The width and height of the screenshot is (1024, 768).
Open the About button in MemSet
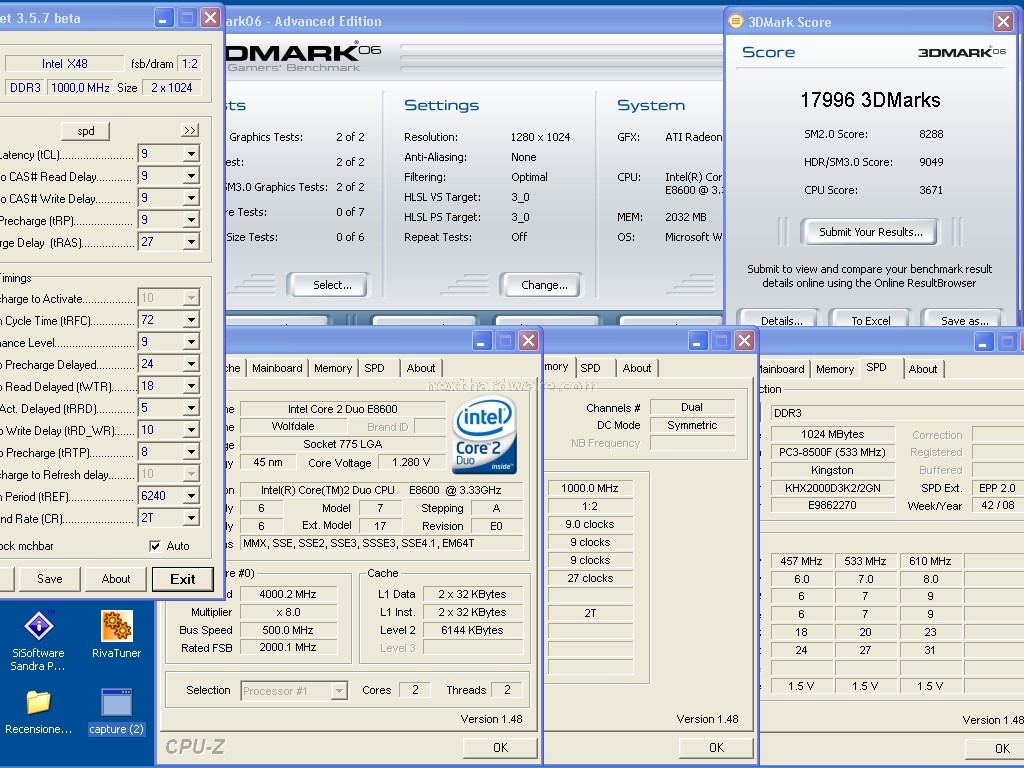pos(116,579)
